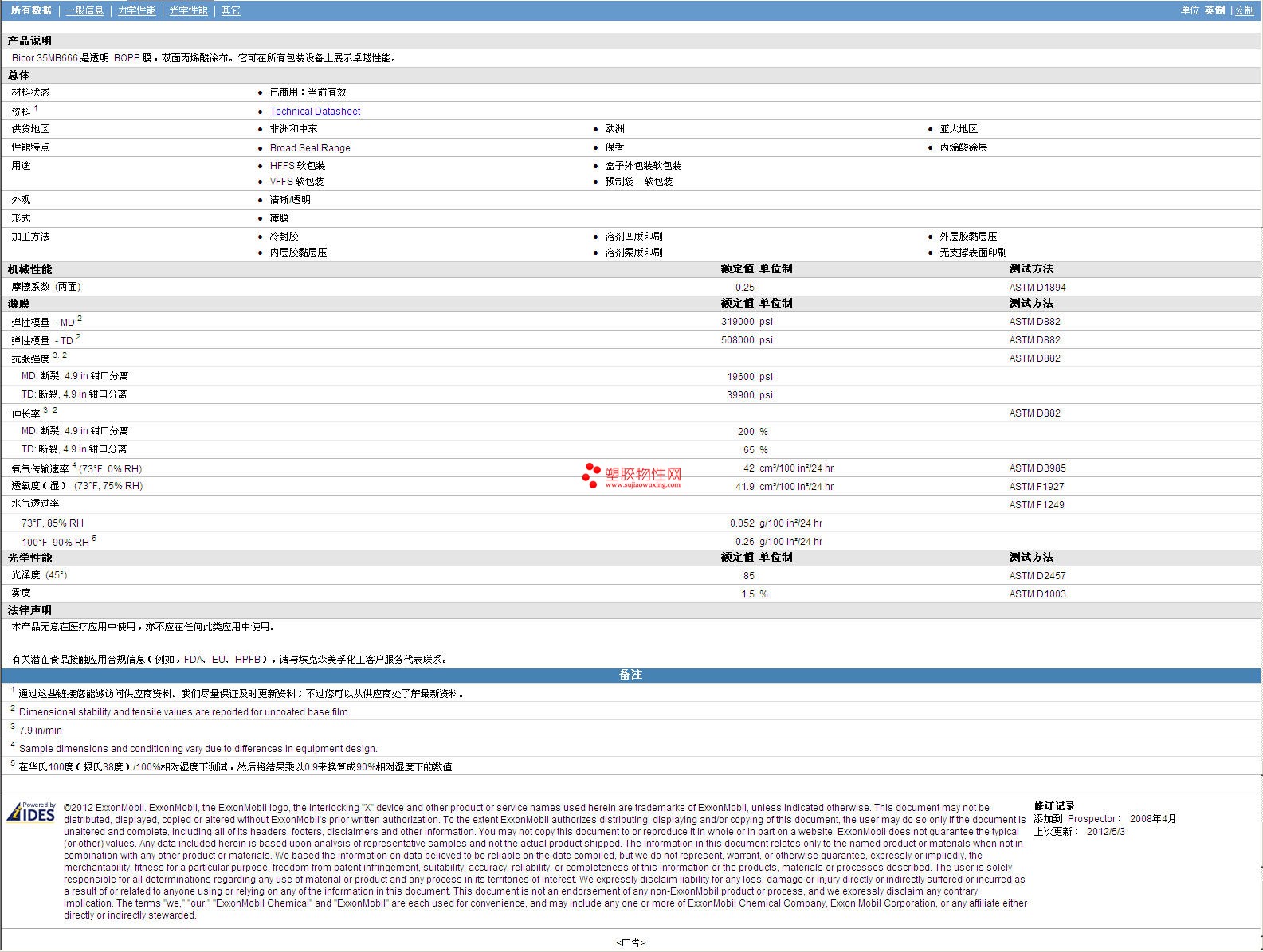
Task: Select the 0.052 water vapor value
Action: 743,523
